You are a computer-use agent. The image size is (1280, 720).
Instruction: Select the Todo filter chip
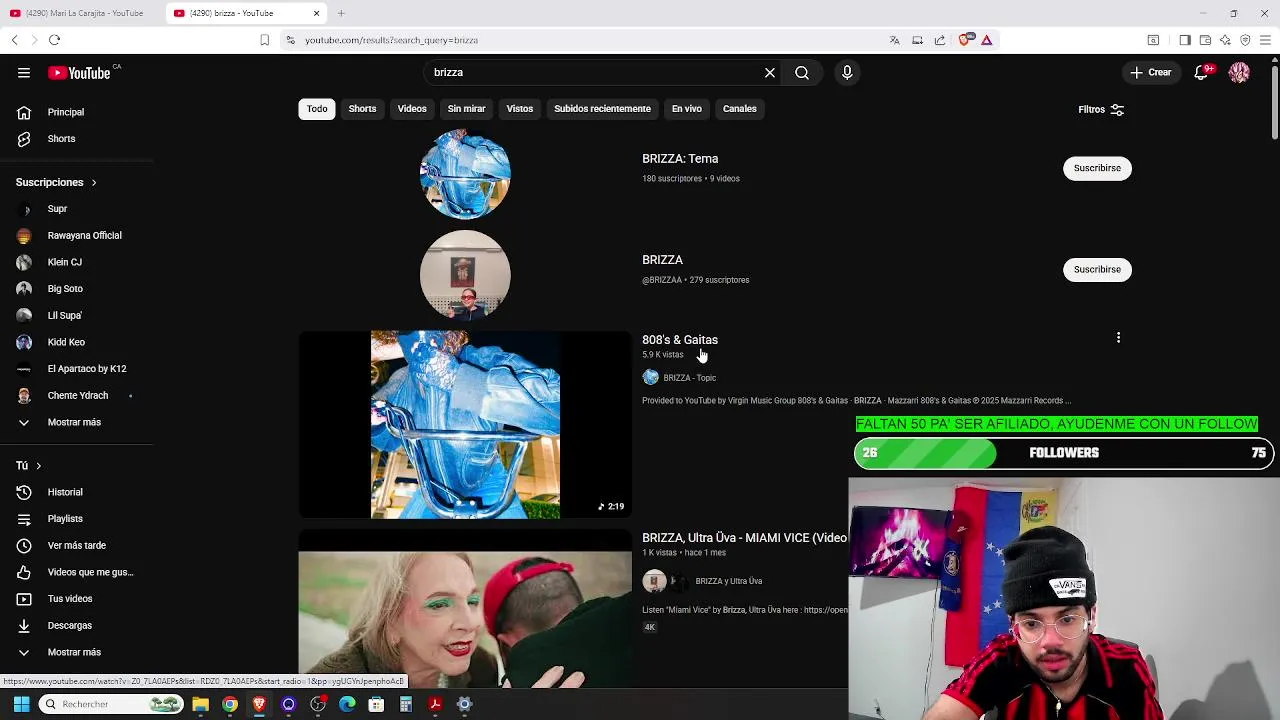point(317,108)
